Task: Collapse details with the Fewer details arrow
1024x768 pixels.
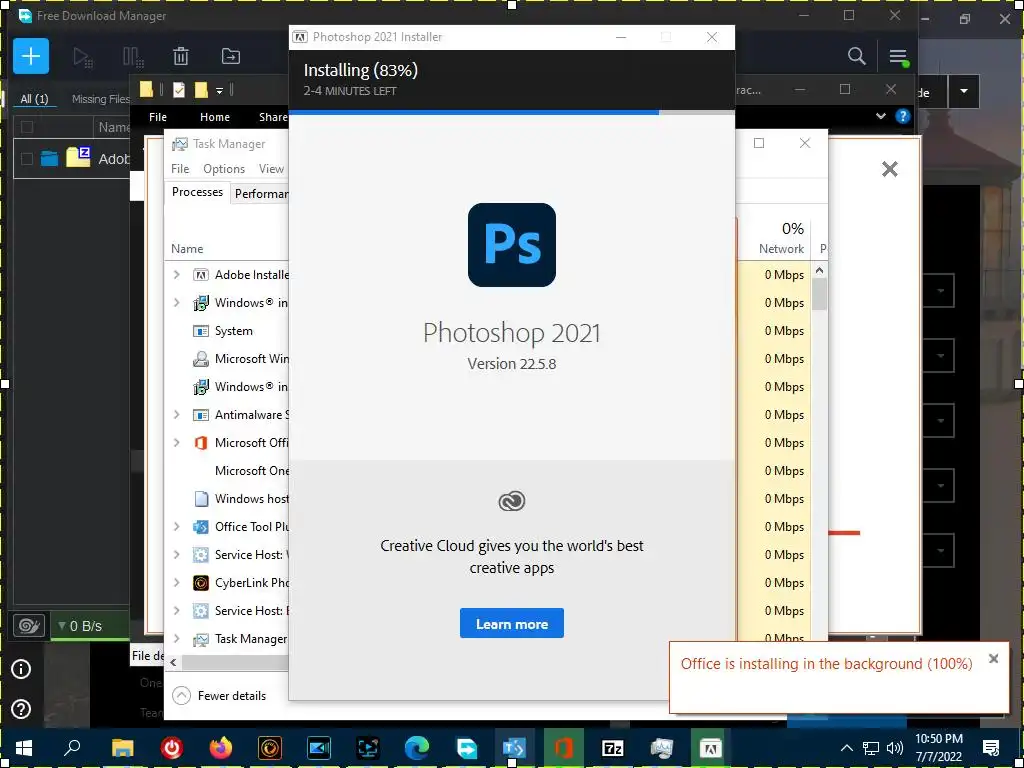Action: tap(182, 696)
